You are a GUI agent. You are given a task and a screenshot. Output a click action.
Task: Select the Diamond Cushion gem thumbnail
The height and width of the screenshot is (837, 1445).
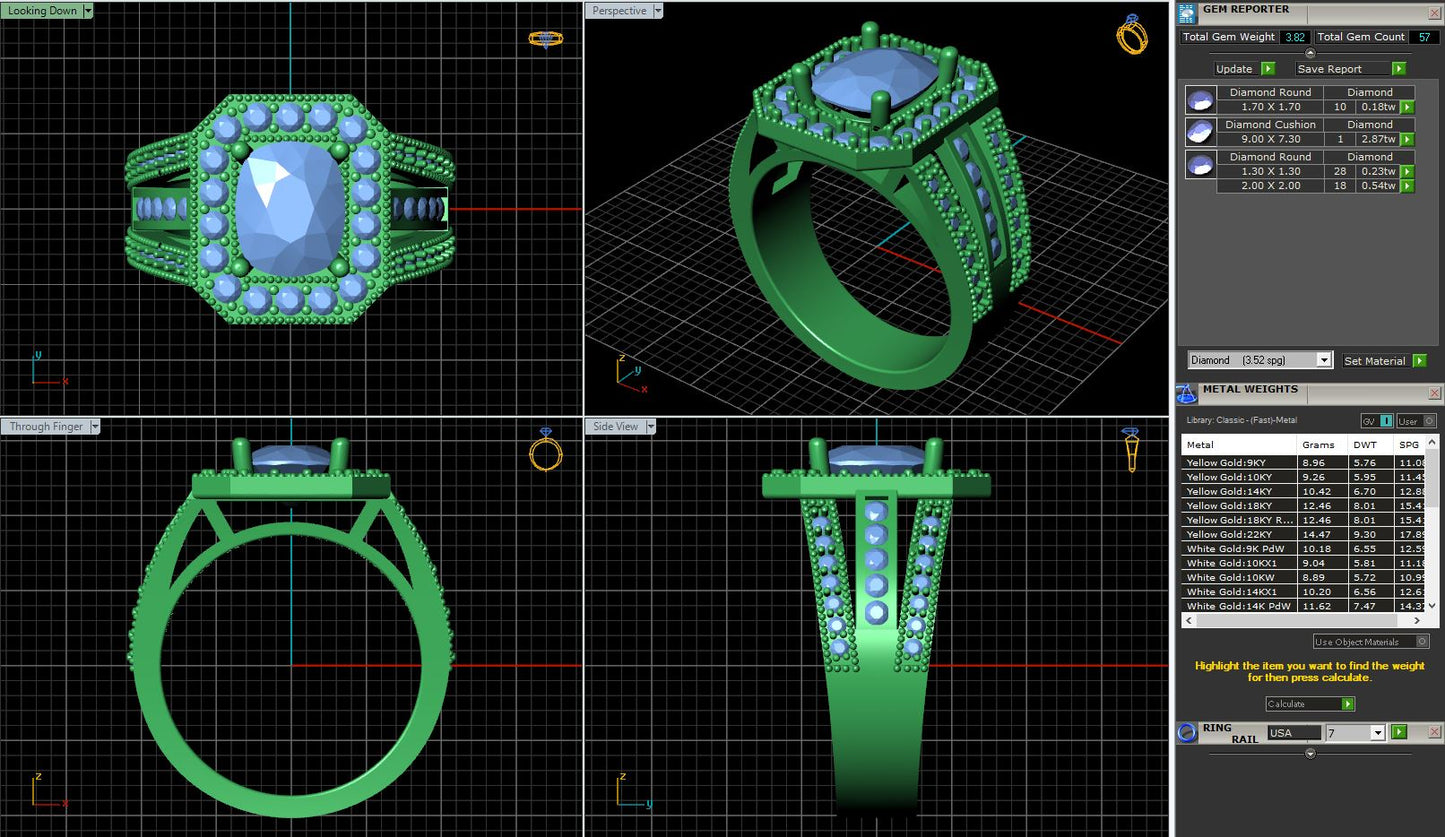pyautogui.click(x=1199, y=132)
